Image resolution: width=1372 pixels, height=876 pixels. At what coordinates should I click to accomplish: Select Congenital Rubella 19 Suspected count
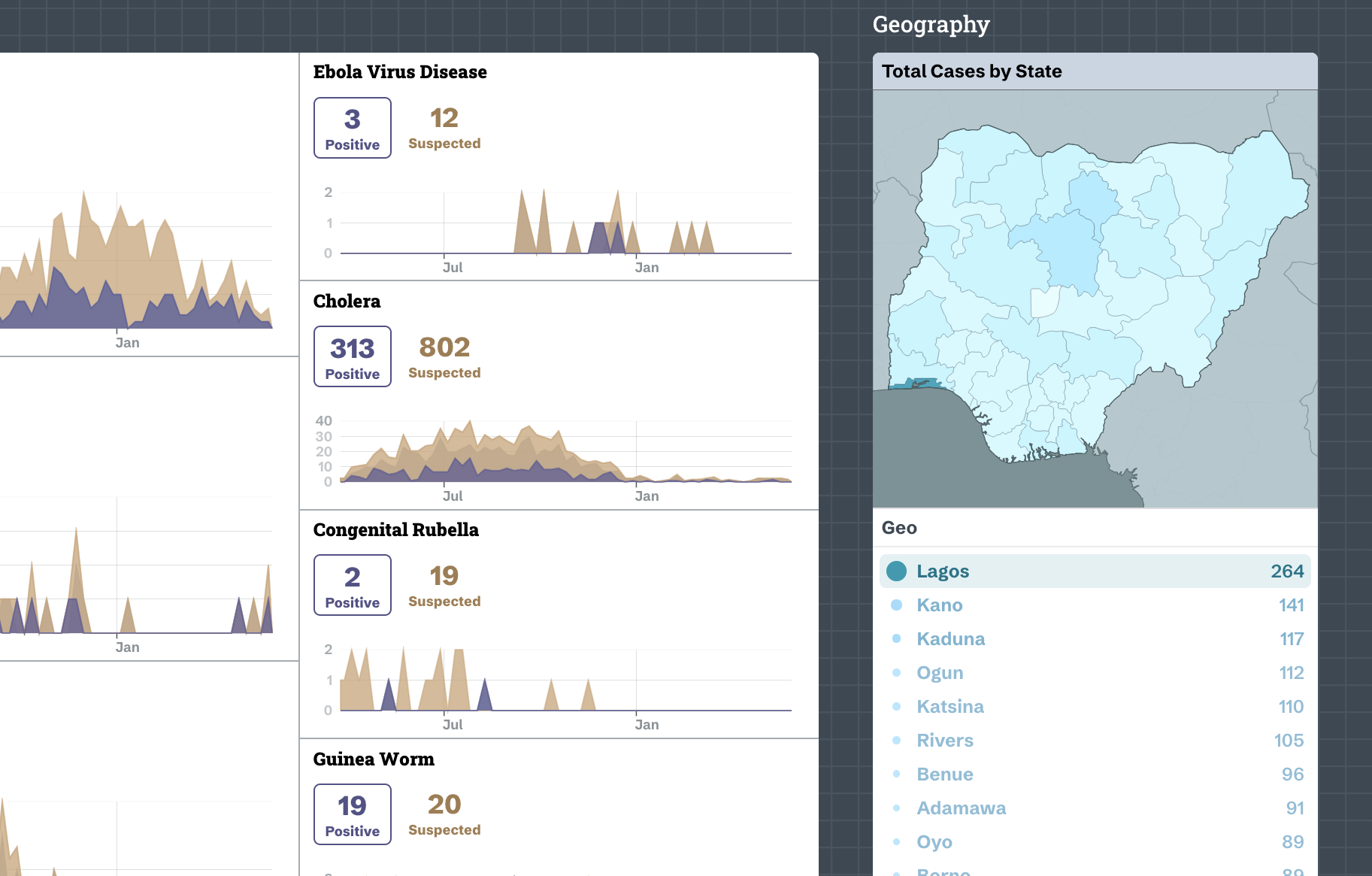coord(444,585)
